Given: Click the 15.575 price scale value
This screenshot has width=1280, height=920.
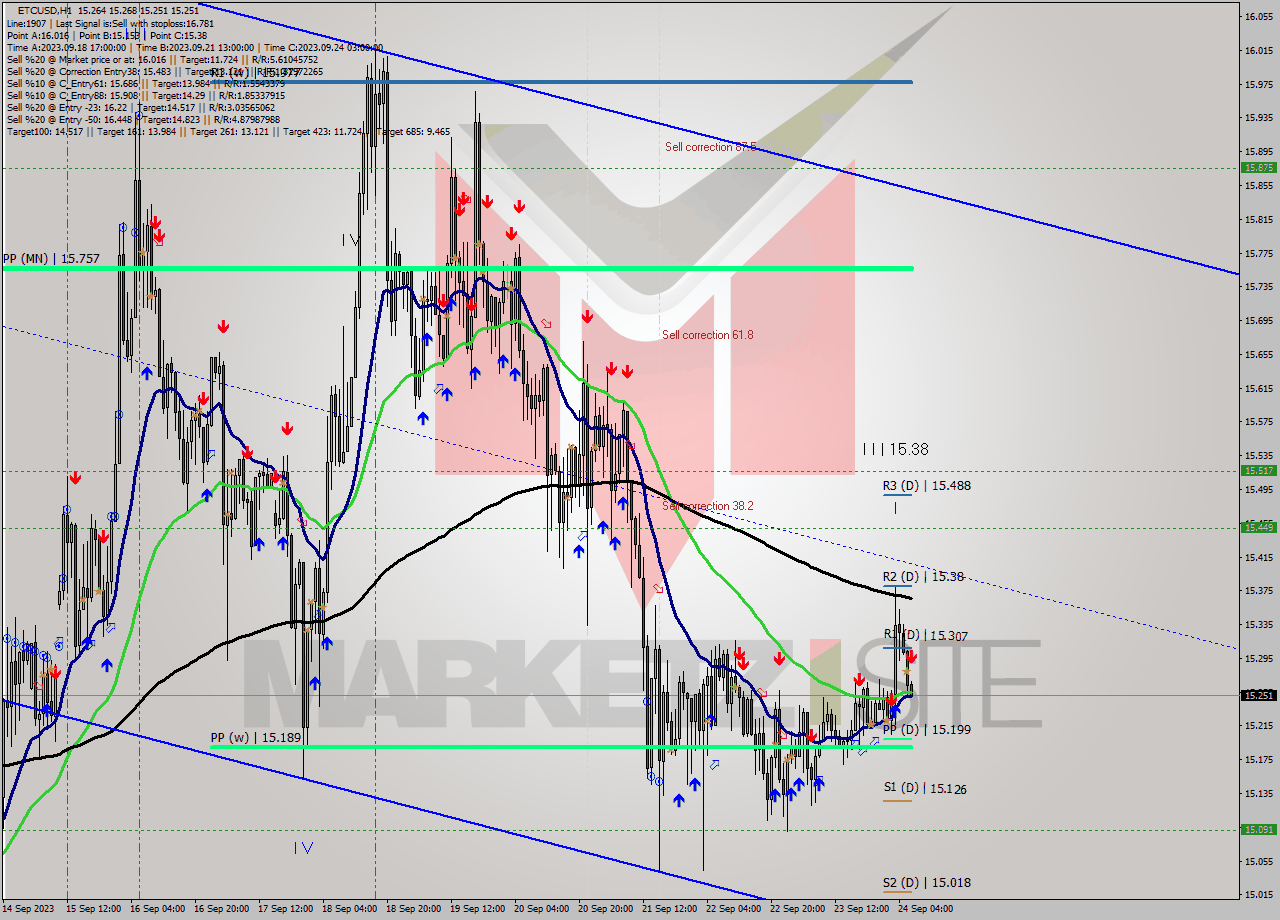Looking at the screenshot, I should 1258,422.
